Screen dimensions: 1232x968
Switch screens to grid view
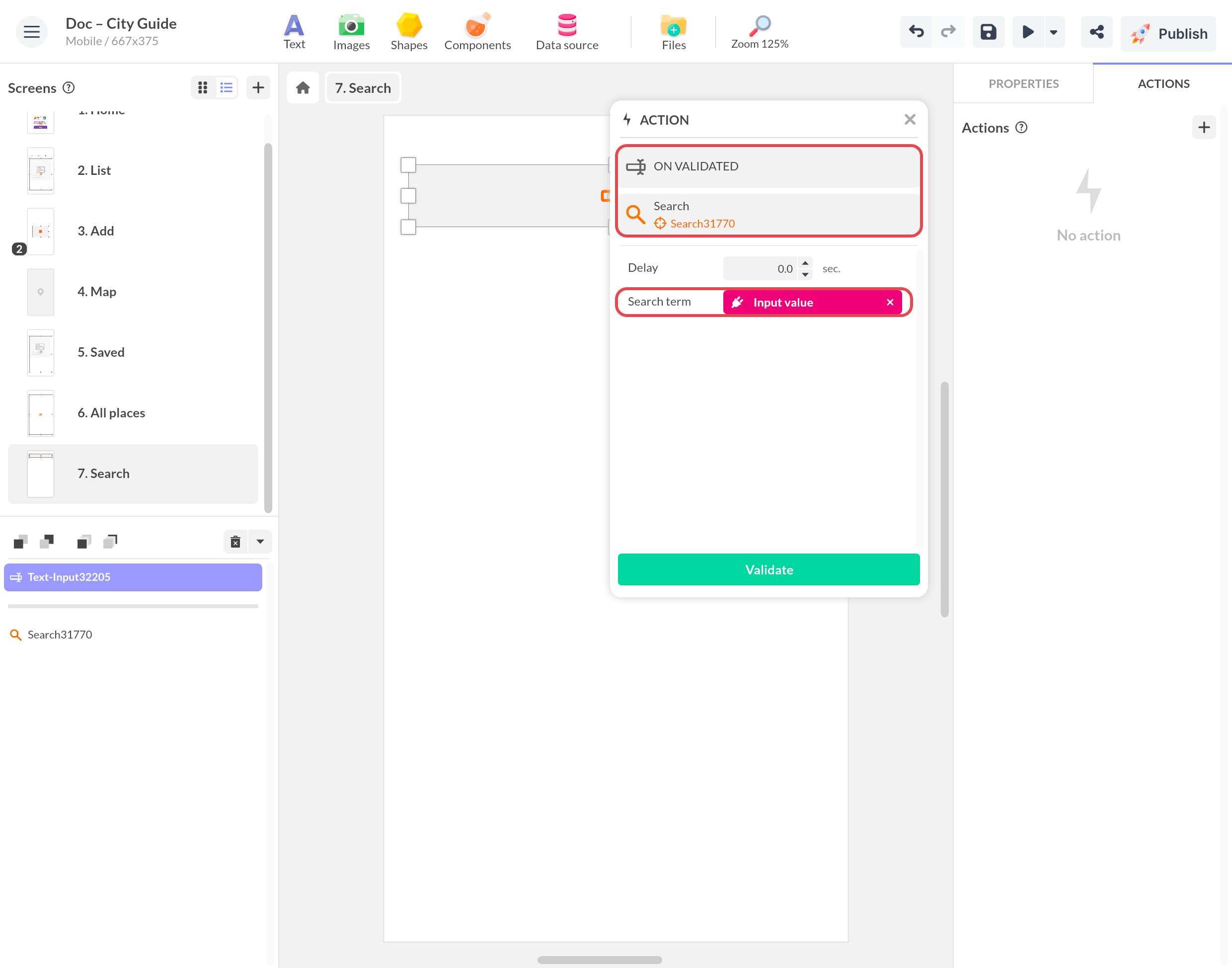[x=203, y=87]
